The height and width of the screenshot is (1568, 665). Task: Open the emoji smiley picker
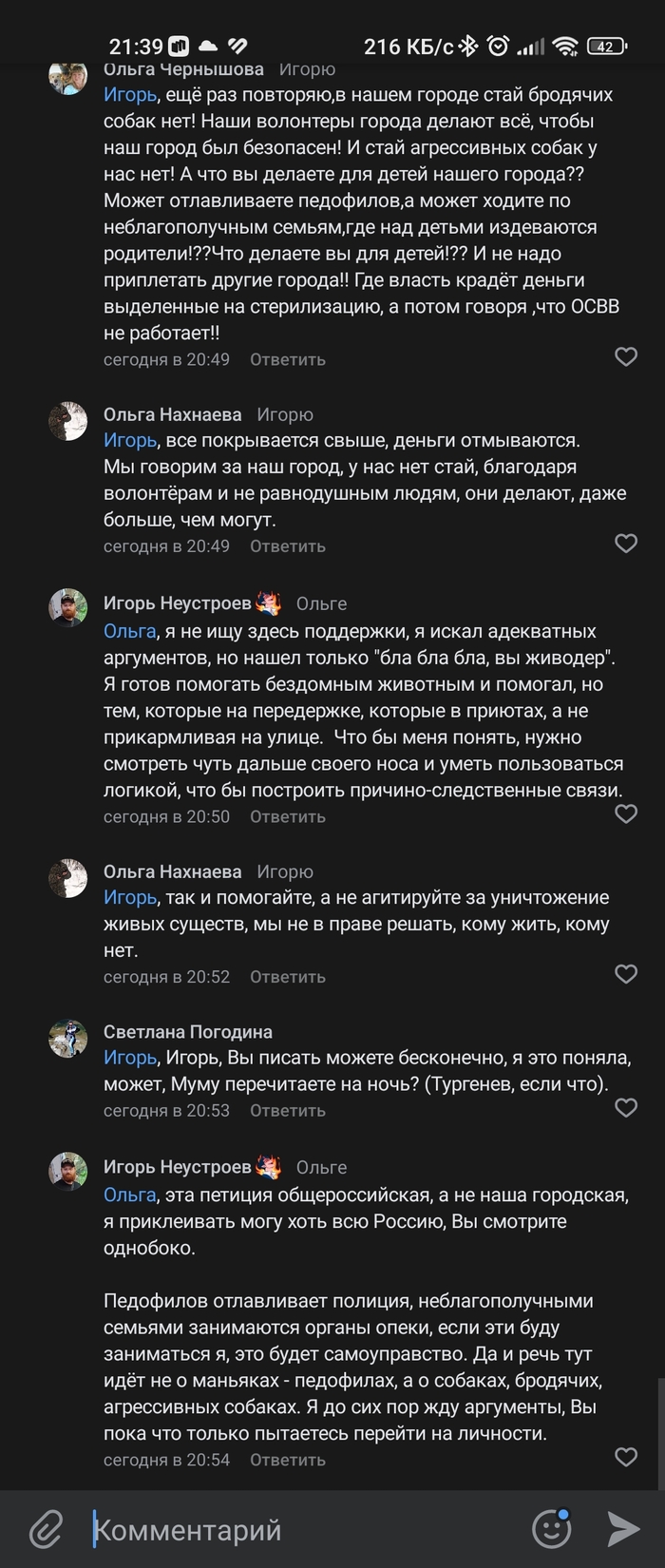click(551, 1529)
